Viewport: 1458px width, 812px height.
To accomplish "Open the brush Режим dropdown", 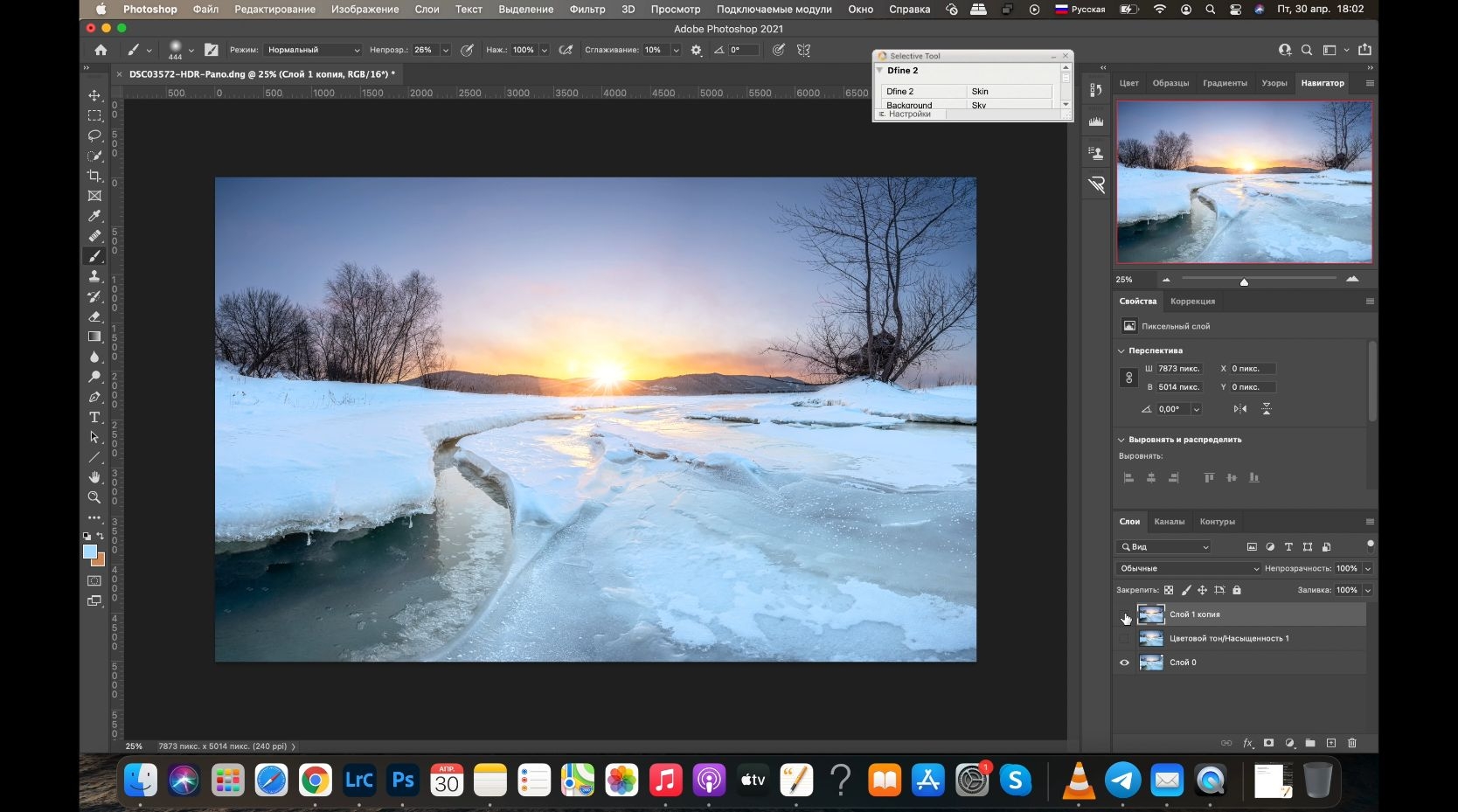I will [x=313, y=50].
